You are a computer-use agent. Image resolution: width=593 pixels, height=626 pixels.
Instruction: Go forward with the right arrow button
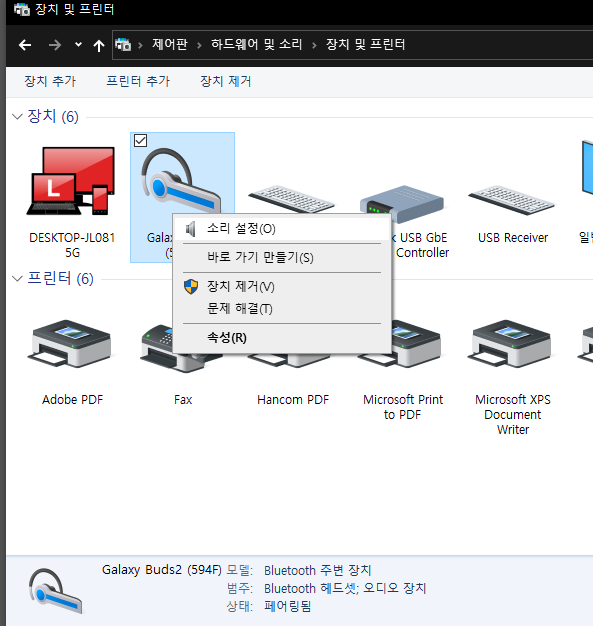(x=55, y=45)
